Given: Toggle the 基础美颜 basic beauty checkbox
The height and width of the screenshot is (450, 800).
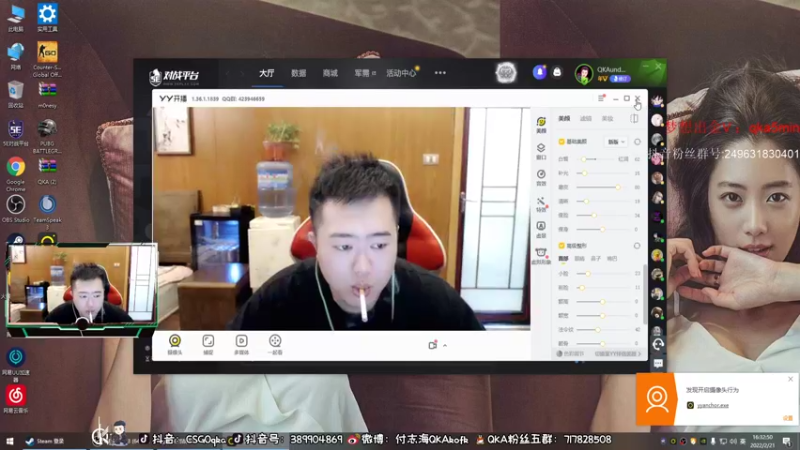Looking at the screenshot, I should pos(561,141).
